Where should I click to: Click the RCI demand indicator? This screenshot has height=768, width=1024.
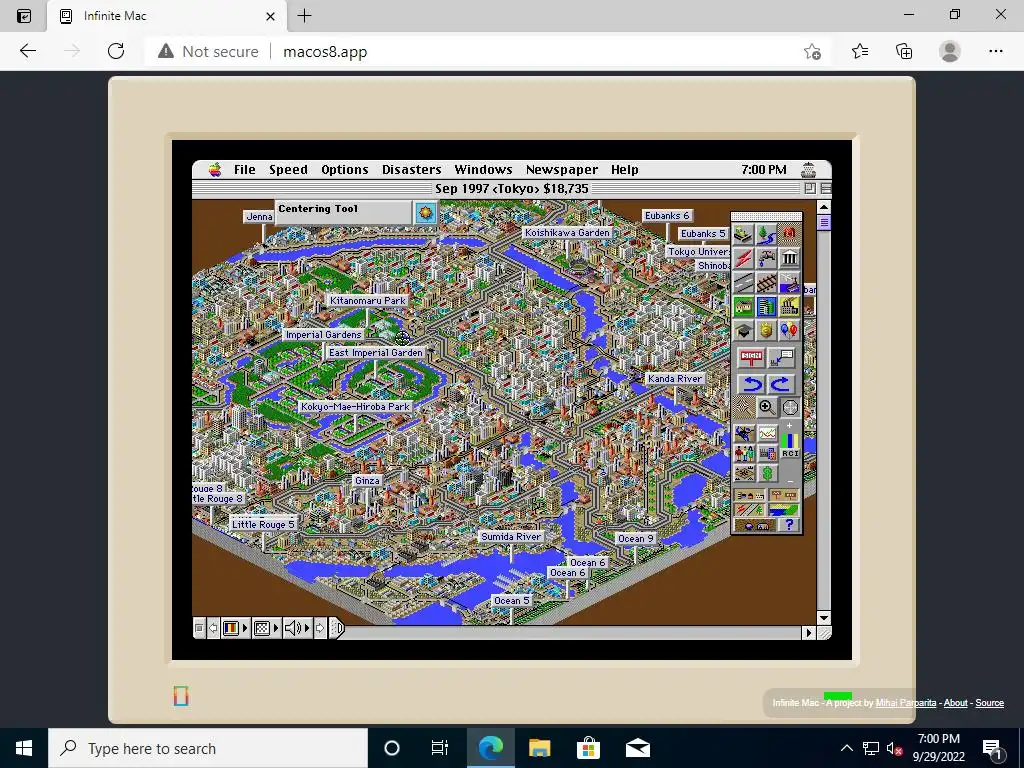(x=790, y=444)
